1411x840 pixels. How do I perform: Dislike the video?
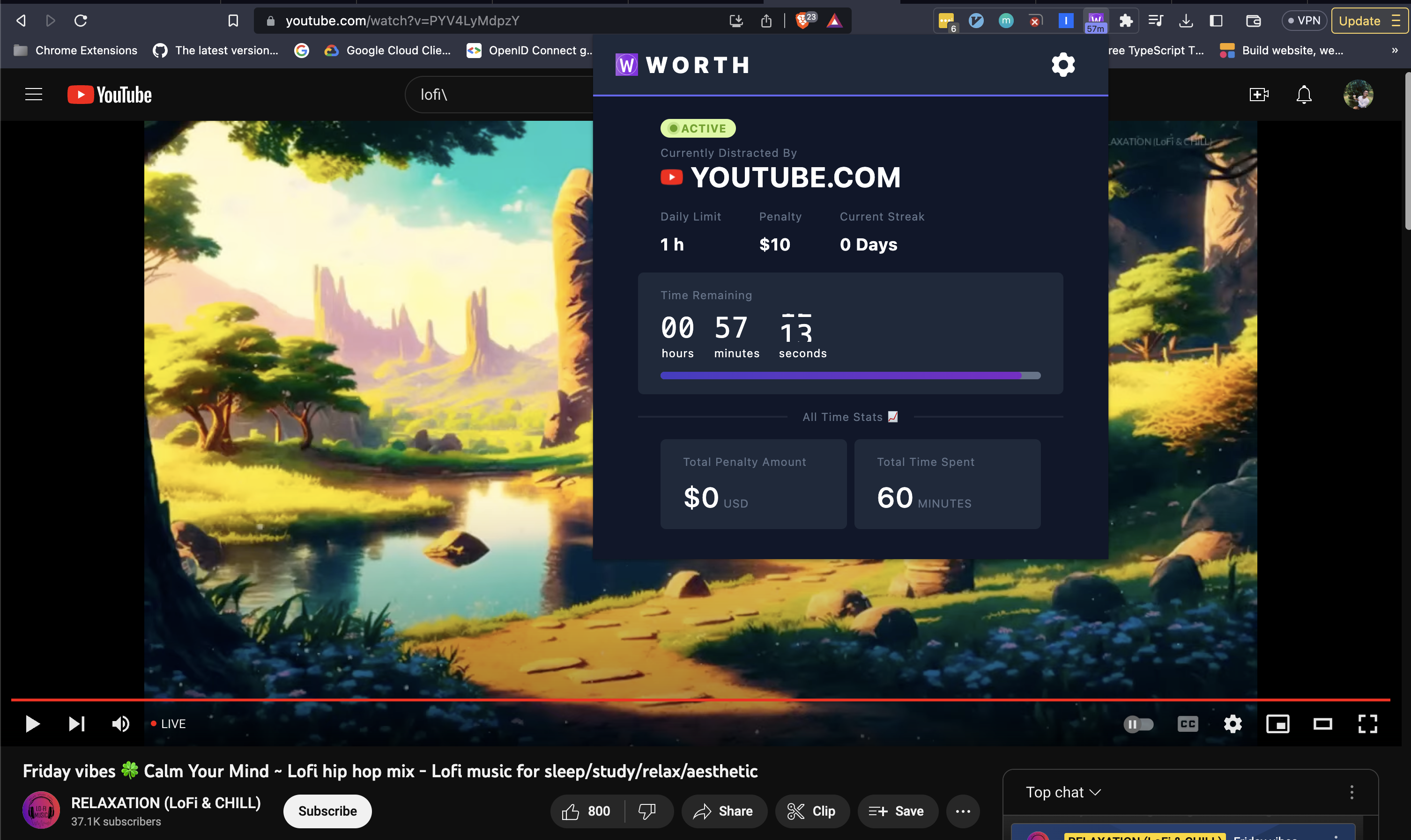pos(647,811)
